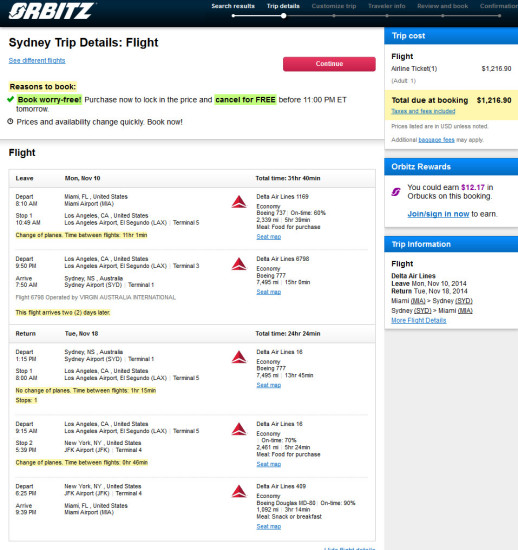Image resolution: width=518 pixels, height=550 pixels.
Task: Open the baggage fees link
Action: [x=436, y=140]
